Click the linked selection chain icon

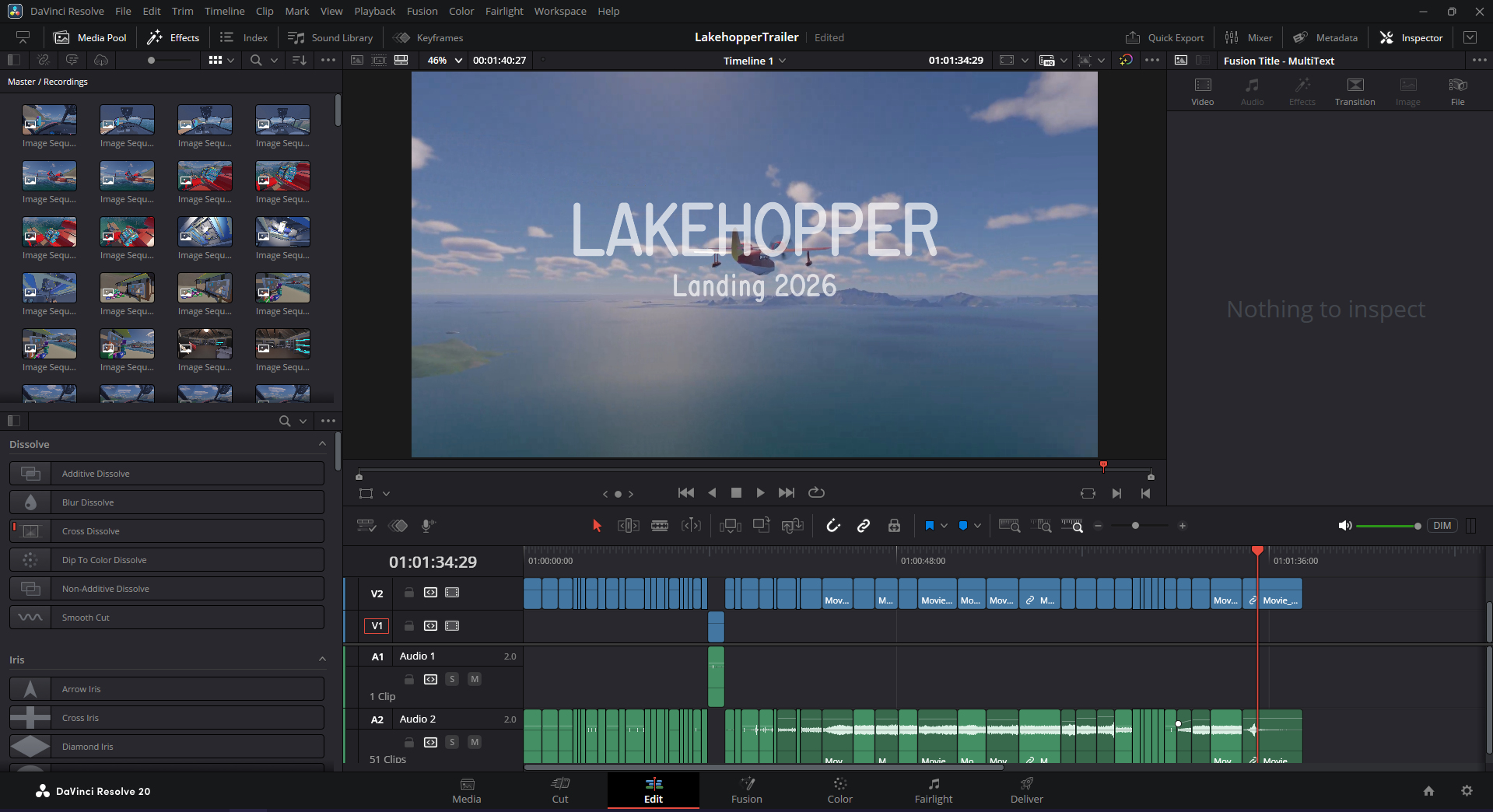(864, 526)
